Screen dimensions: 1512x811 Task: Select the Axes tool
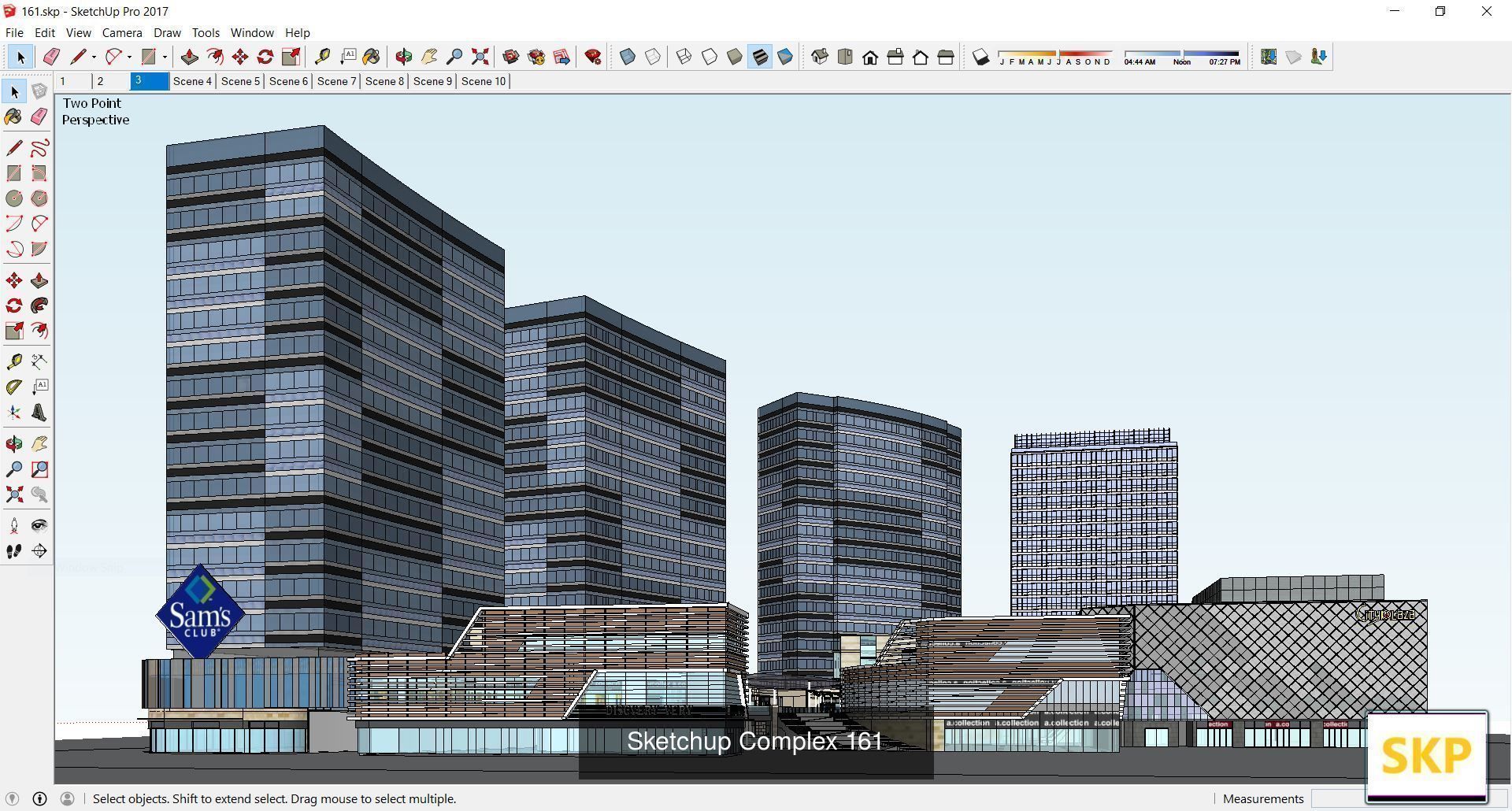pos(14,413)
